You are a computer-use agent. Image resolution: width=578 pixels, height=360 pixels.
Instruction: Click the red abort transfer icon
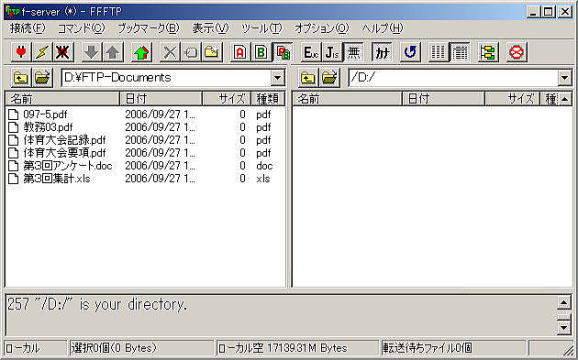pos(516,52)
